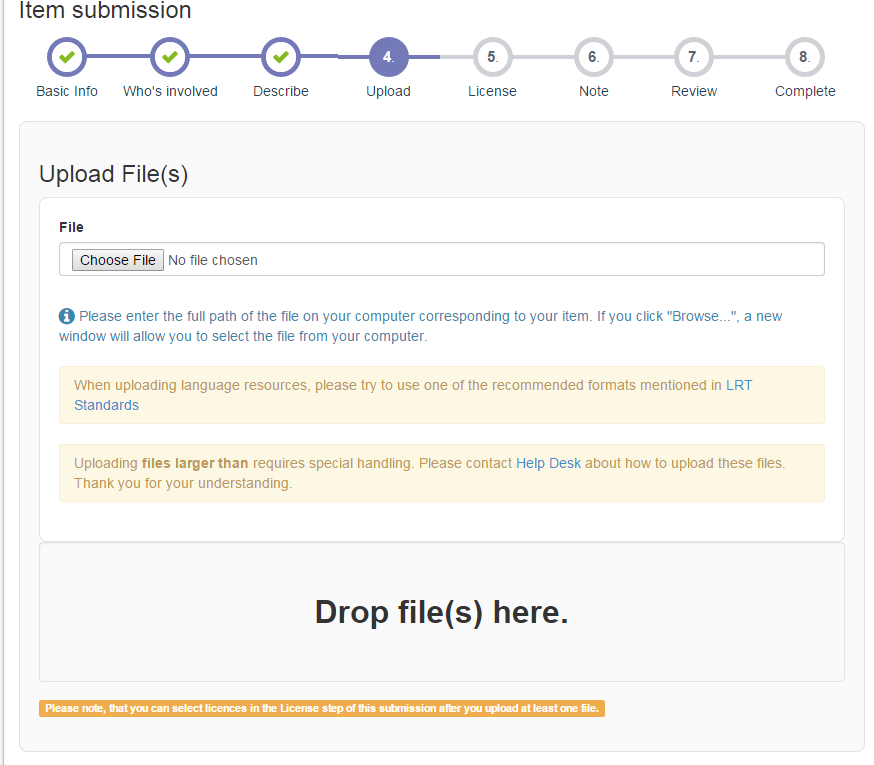Click the Review step label

coord(694,91)
